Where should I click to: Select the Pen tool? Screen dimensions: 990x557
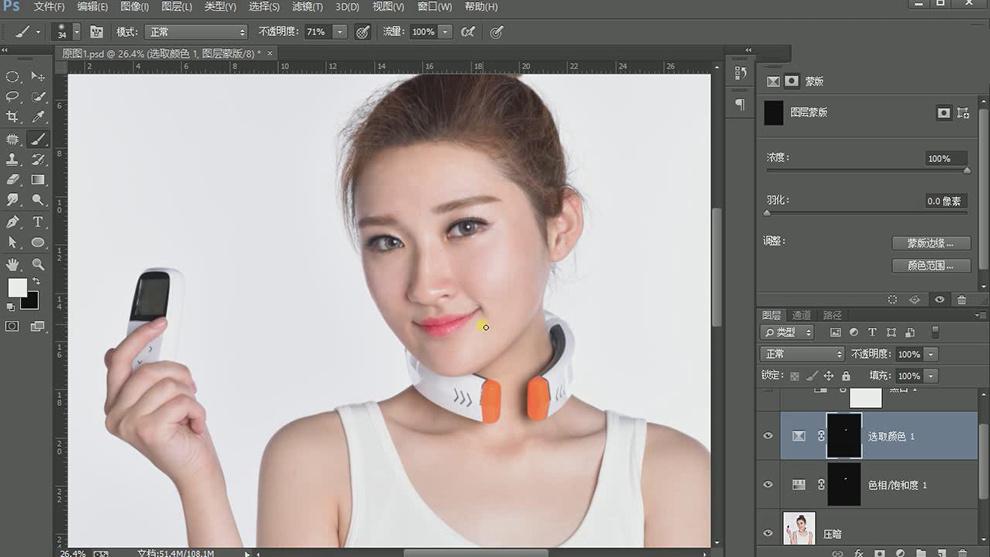coord(13,222)
